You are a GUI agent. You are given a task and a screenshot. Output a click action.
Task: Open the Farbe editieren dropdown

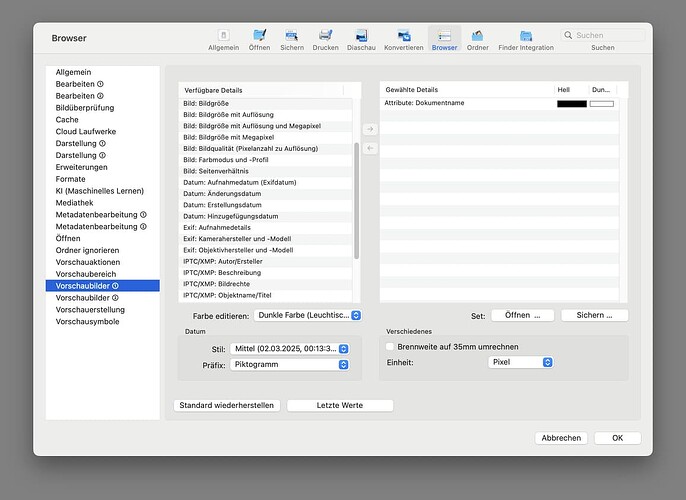[x=308, y=315]
